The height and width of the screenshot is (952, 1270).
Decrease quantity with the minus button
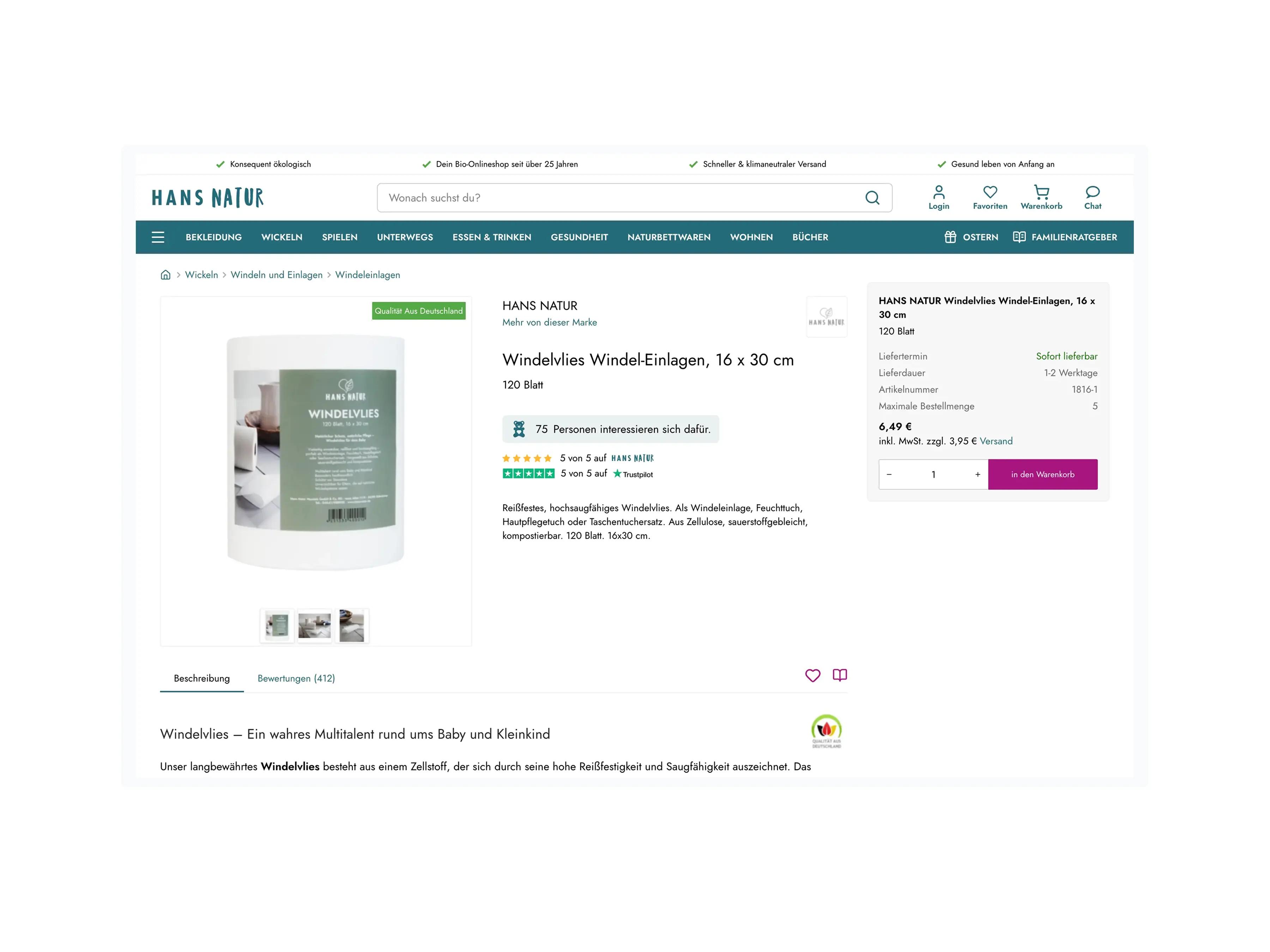pos(889,475)
